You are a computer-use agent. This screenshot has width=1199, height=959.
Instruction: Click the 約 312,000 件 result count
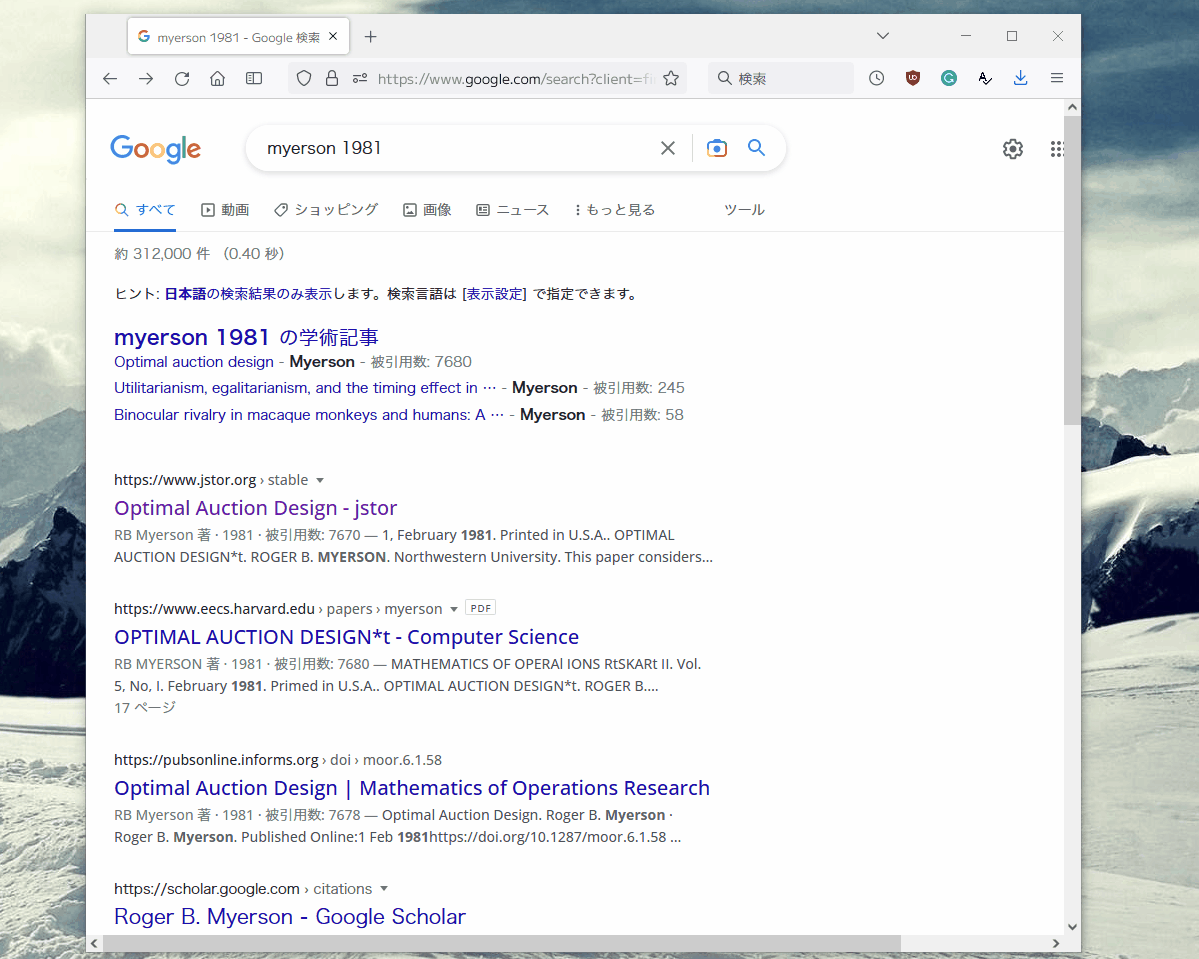pyautogui.click(x=162, y=254)
